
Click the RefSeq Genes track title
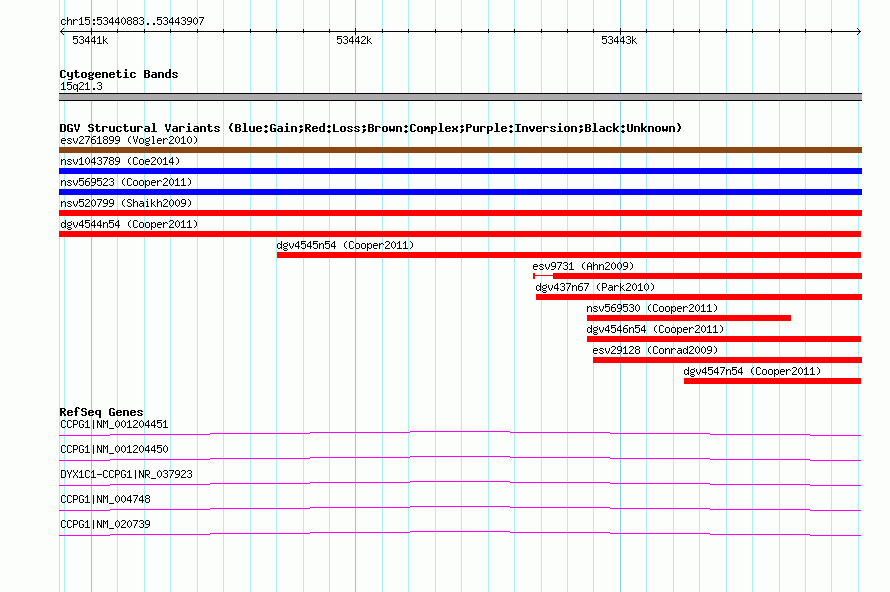pyautogui.click(x=101, y=412)
